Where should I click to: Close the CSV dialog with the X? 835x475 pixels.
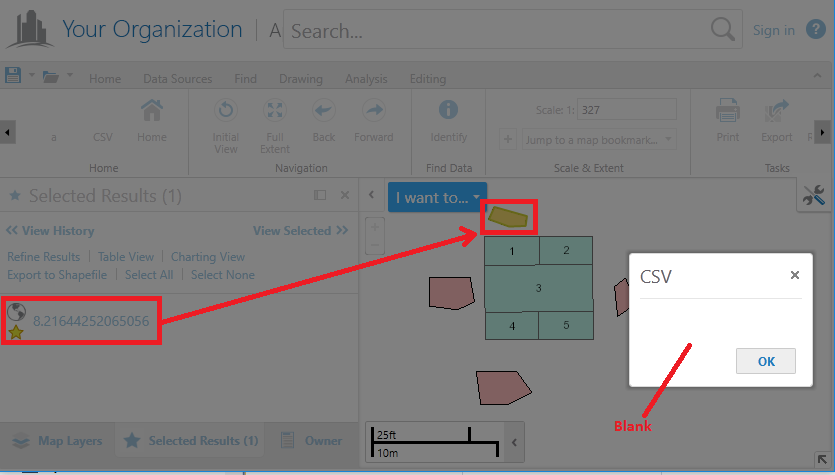795,275
